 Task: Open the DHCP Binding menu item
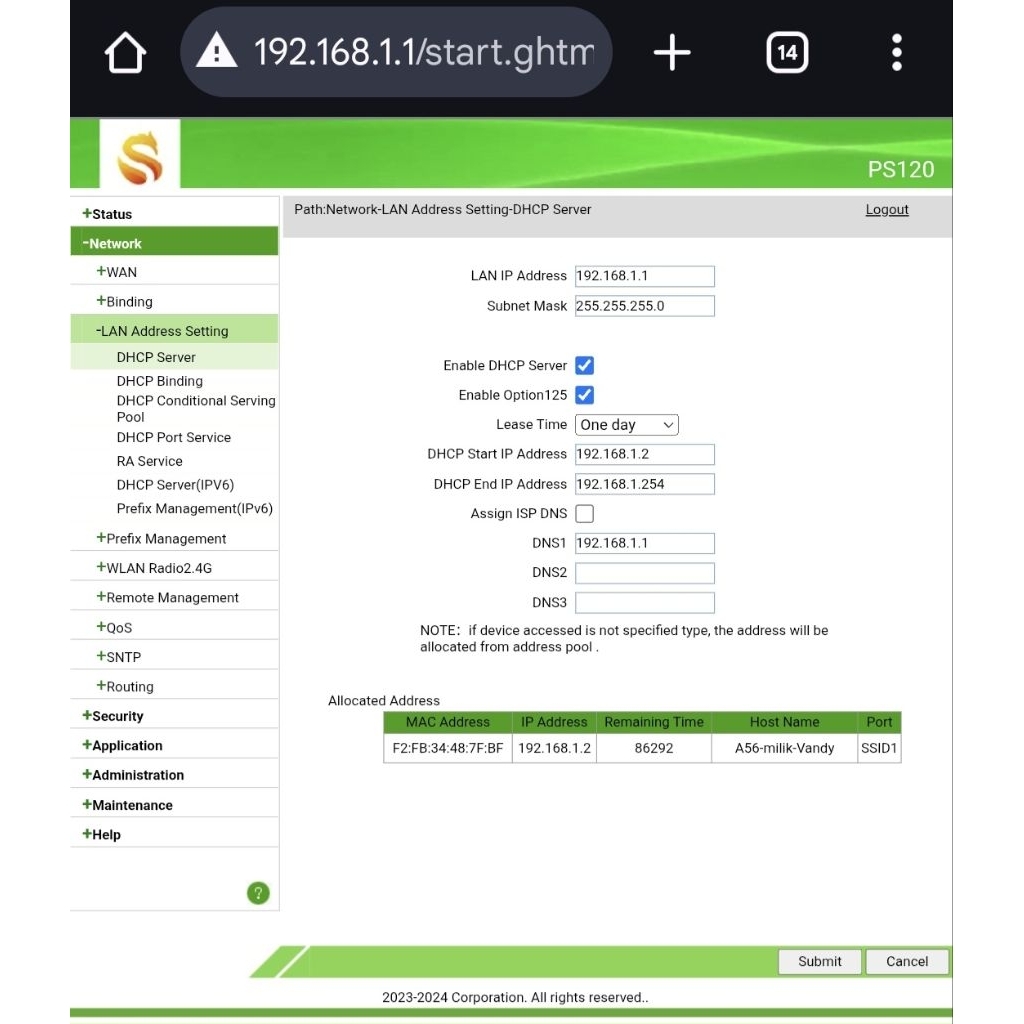[x=159, y=381]
